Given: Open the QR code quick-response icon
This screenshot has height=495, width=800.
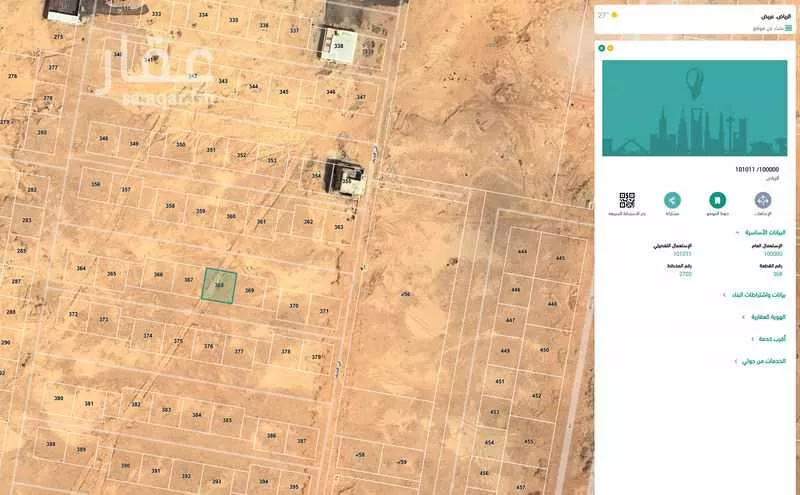Looking at the screenshot, I should pyautogui.click(x=627, y=201).
